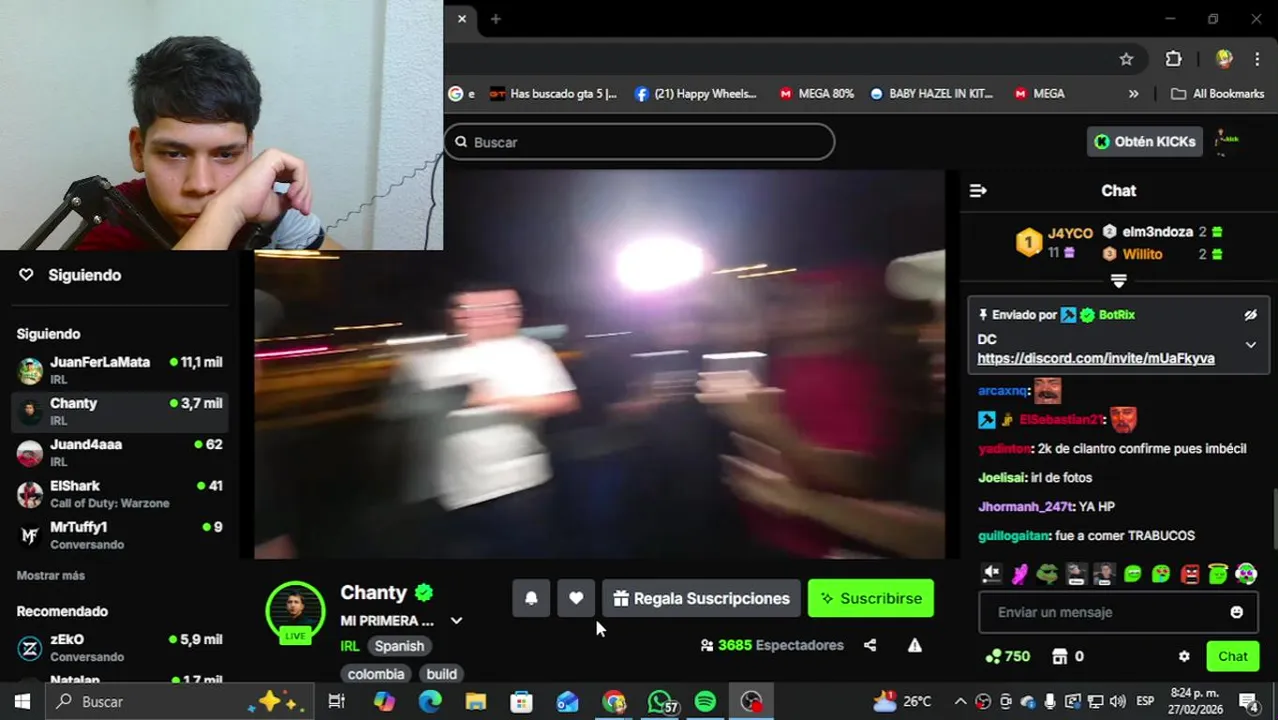Expand the gift leaderboard arrow

point(1118,281)
